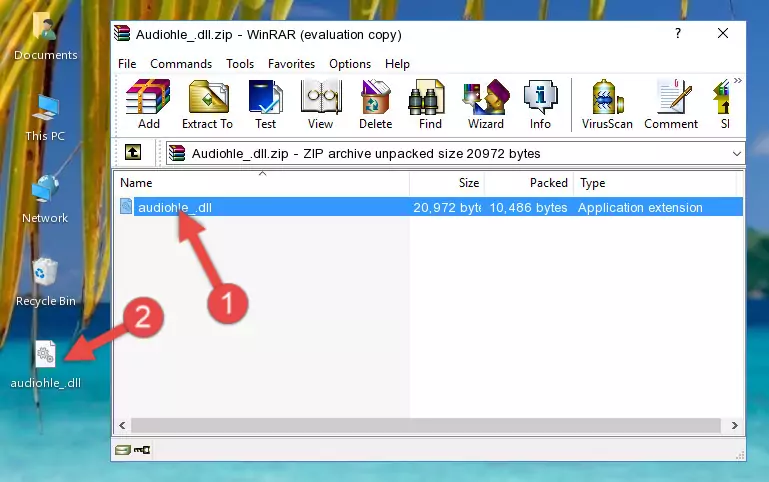Show archive Info
This screenshot has width=769, height=482.
coord(540,104)
